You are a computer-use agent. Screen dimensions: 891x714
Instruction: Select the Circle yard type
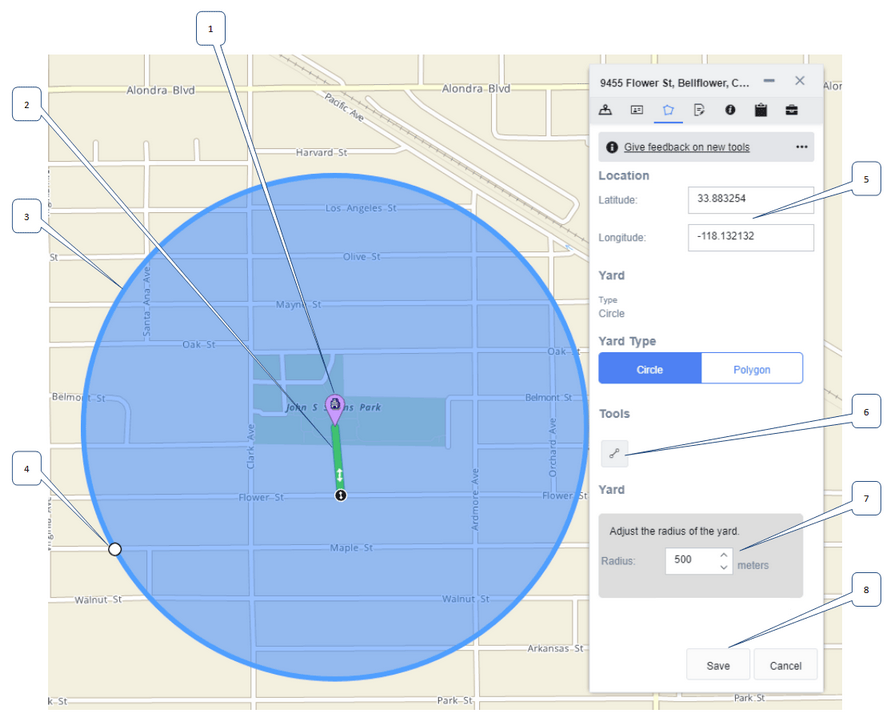click(x=649, y=368)
